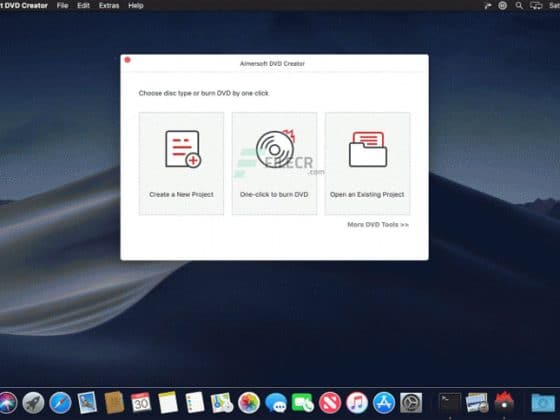Screen dimensions: 560x420
Task: Open Spotlight search in menu bar
Action: 519,5
